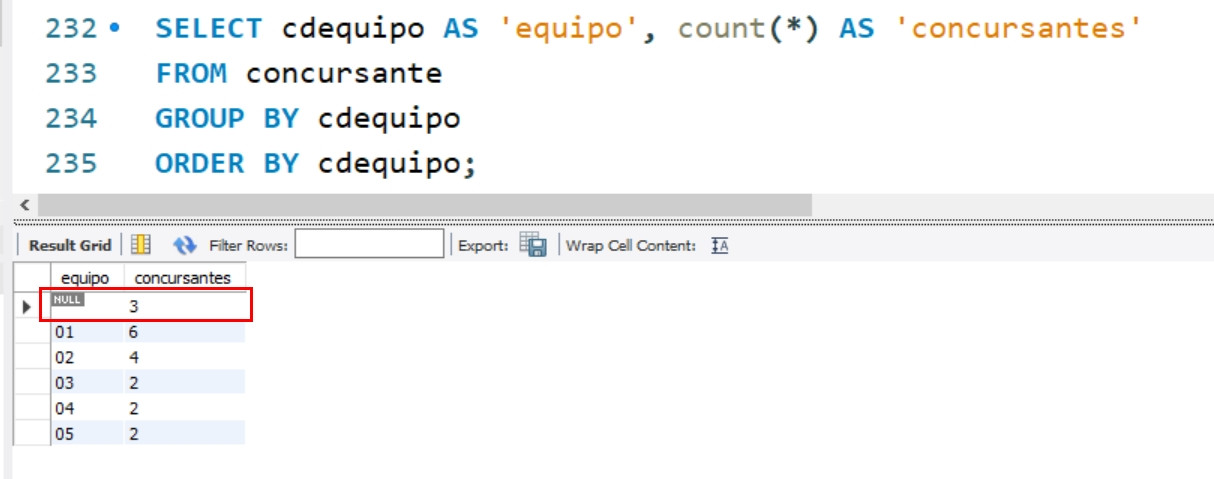This screenshot has height=479, width=1214.
Task: Click the editor horizontal scrollbar thumb
Action: [425, 204]
